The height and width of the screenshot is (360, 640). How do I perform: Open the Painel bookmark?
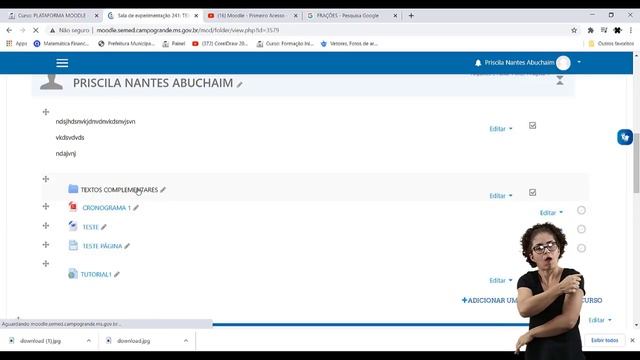tap(173, 43)
